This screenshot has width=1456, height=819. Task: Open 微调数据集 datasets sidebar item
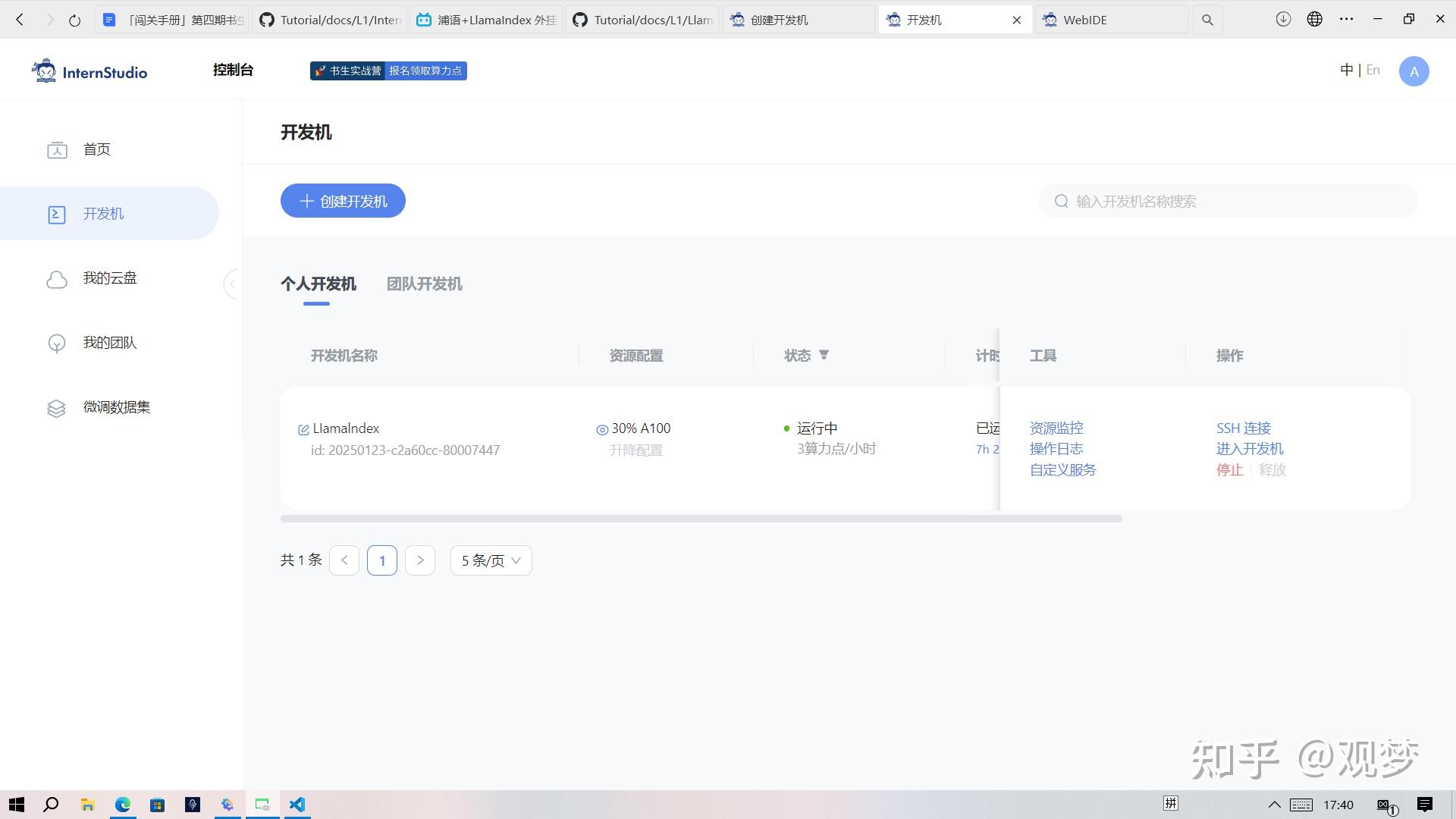coord(116,407)
